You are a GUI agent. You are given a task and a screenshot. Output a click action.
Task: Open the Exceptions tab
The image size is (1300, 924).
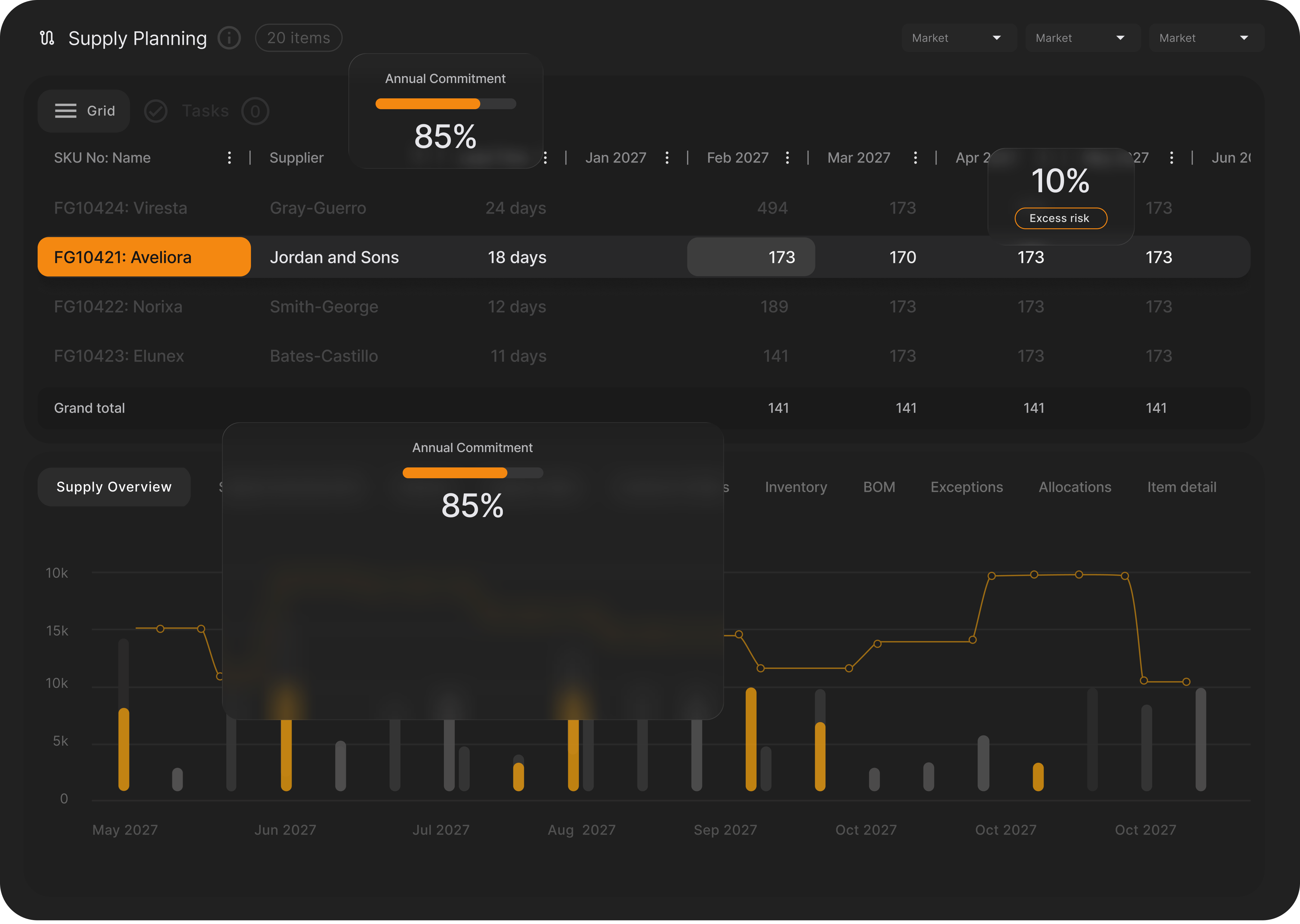tap(967, 487)
